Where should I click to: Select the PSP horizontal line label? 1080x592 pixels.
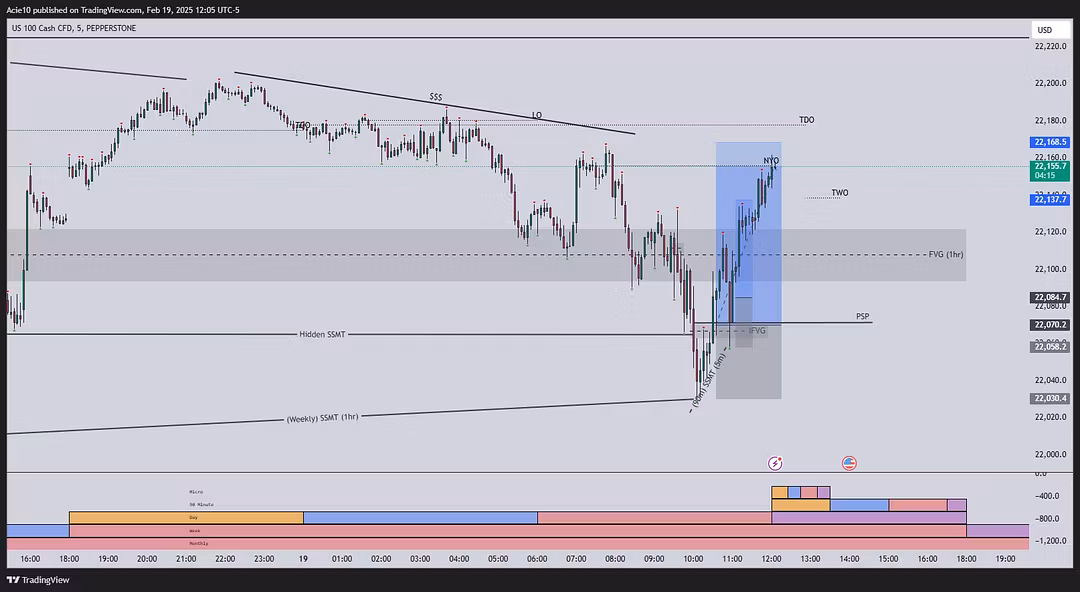(862, 316)
